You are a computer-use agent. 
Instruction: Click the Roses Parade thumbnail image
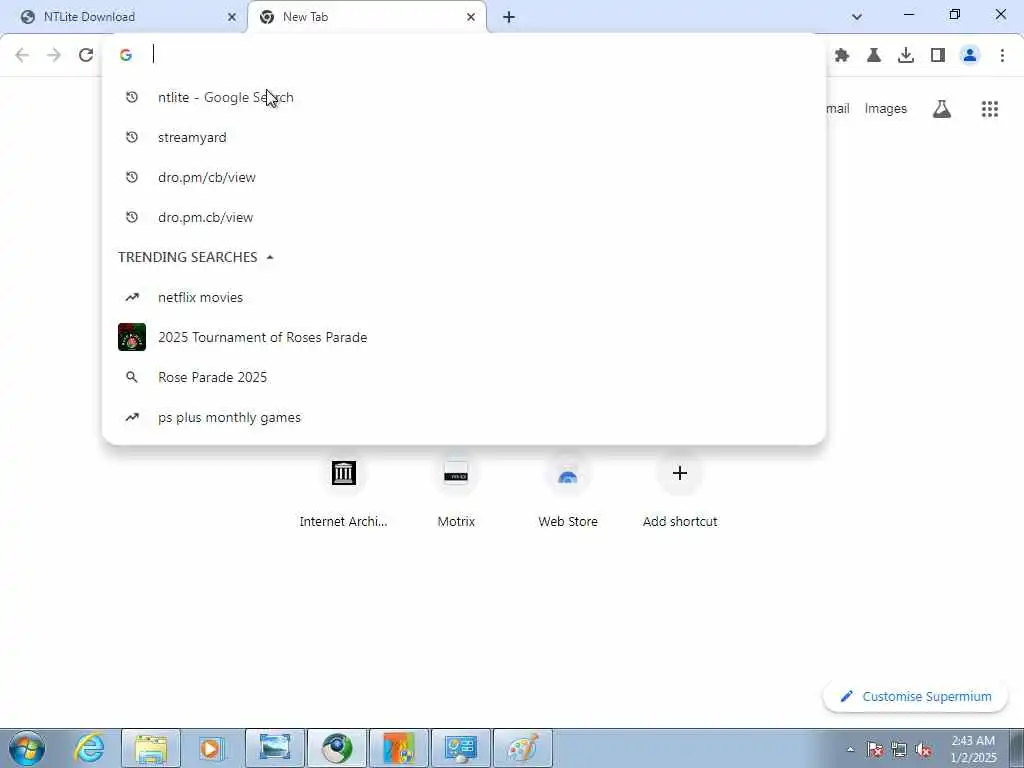[132, 337]
